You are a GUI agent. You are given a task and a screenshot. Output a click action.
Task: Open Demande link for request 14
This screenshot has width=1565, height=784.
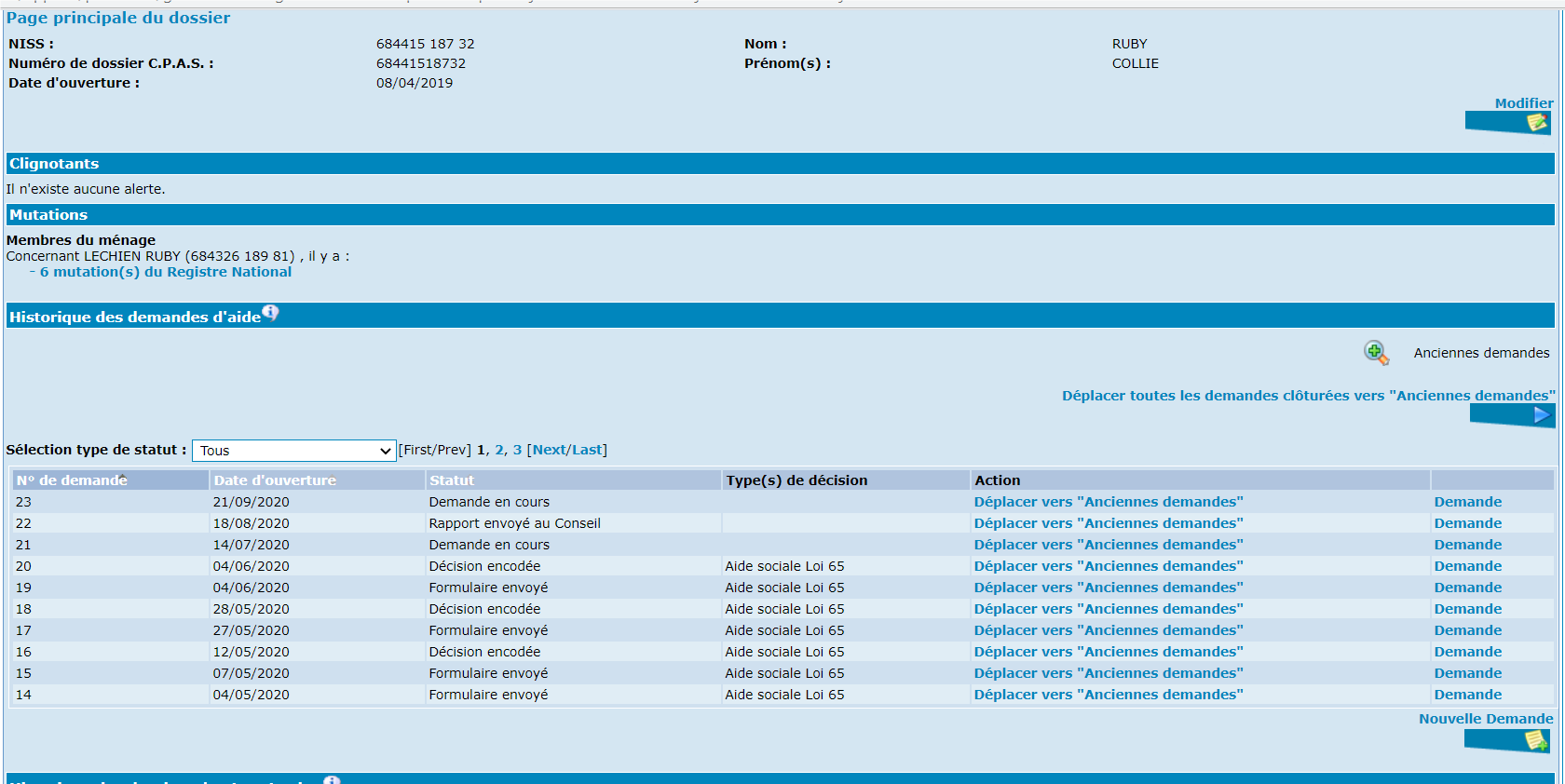1468,695
